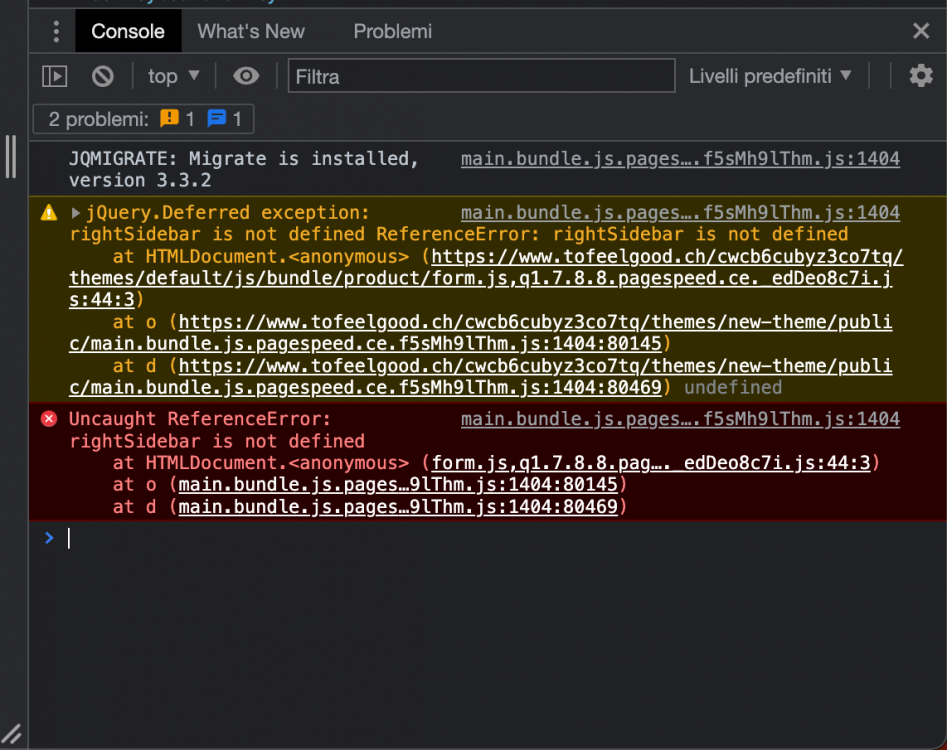The width and height of the screenshot is (947, 750).
Task: Click the red error circle on the Uncaught ReferenceError
Action: (49, 419)
